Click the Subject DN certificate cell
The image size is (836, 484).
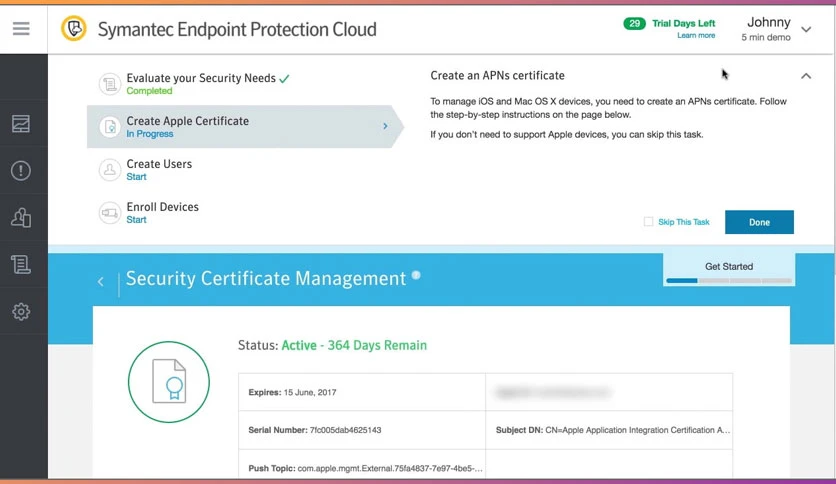[x=609, y=430]
